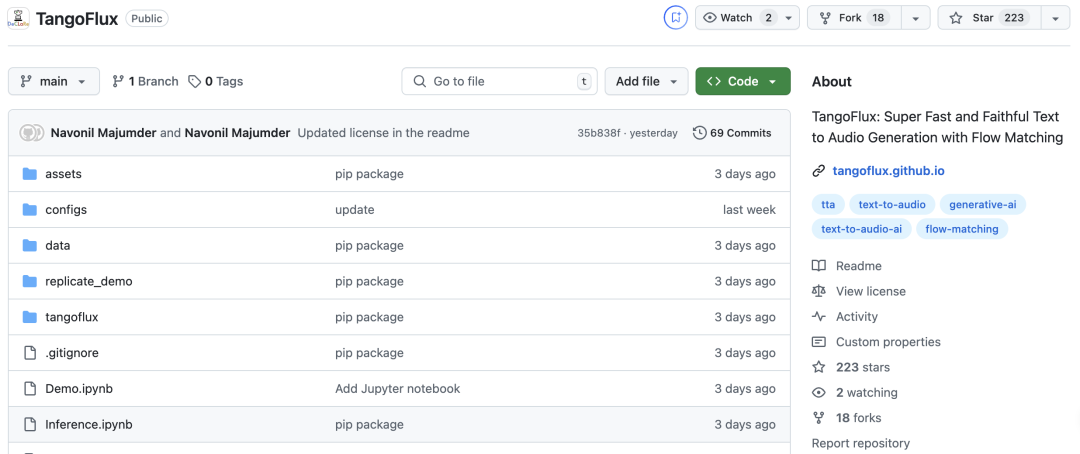Open the main branch dropdown
The height and width of the screenshot is (454, 1080).
(x=54, y=82)
